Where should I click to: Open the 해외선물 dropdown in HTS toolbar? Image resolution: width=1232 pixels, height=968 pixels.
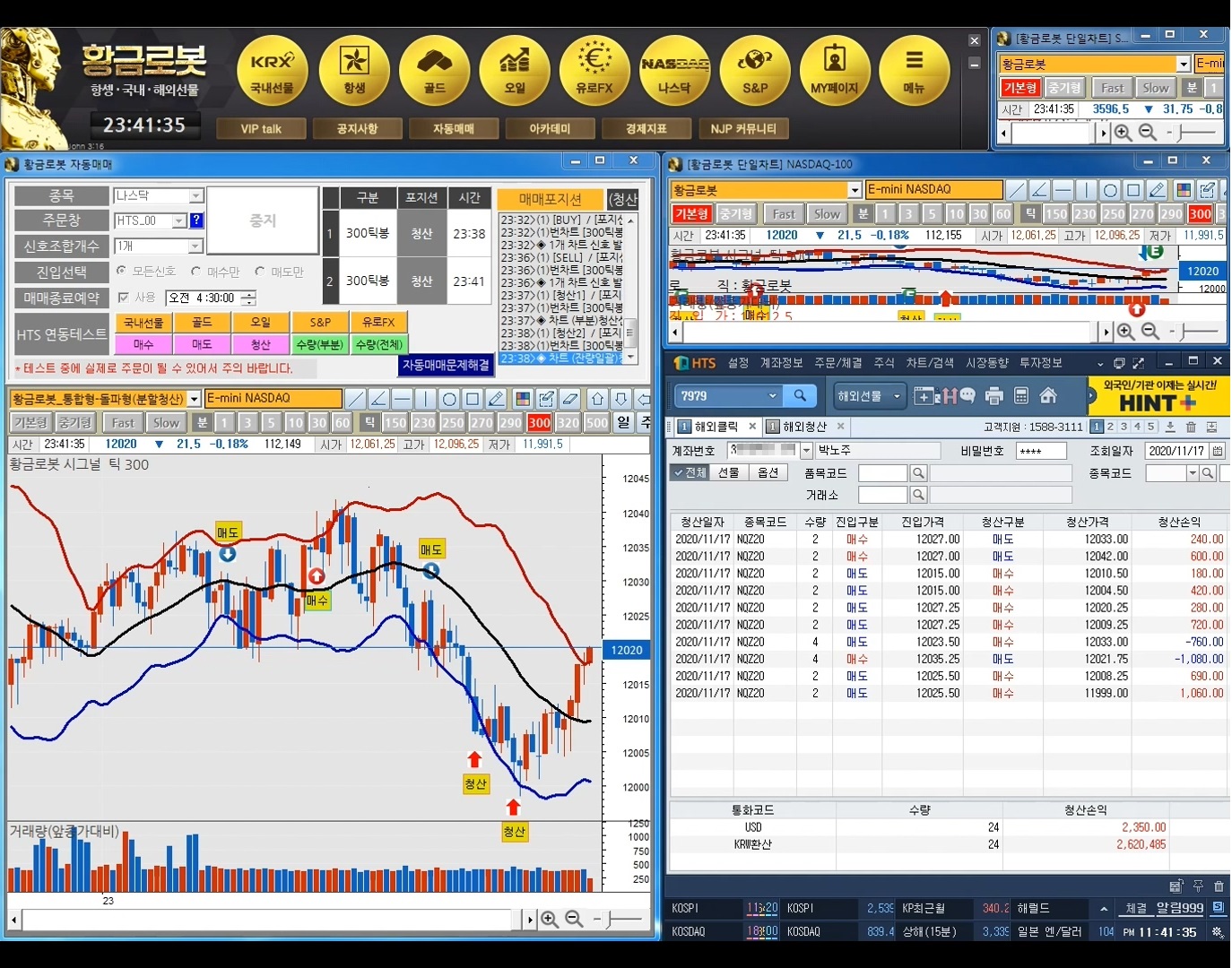(x=868, y=395)
